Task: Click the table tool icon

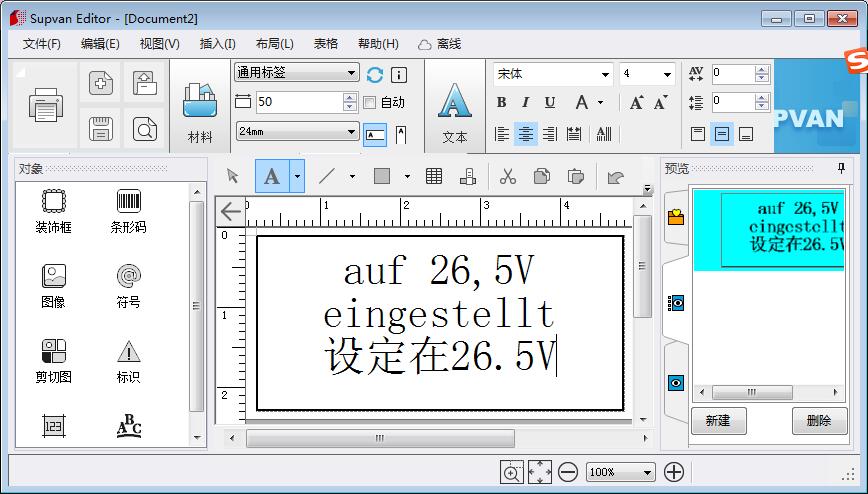Action: (434, 177)
